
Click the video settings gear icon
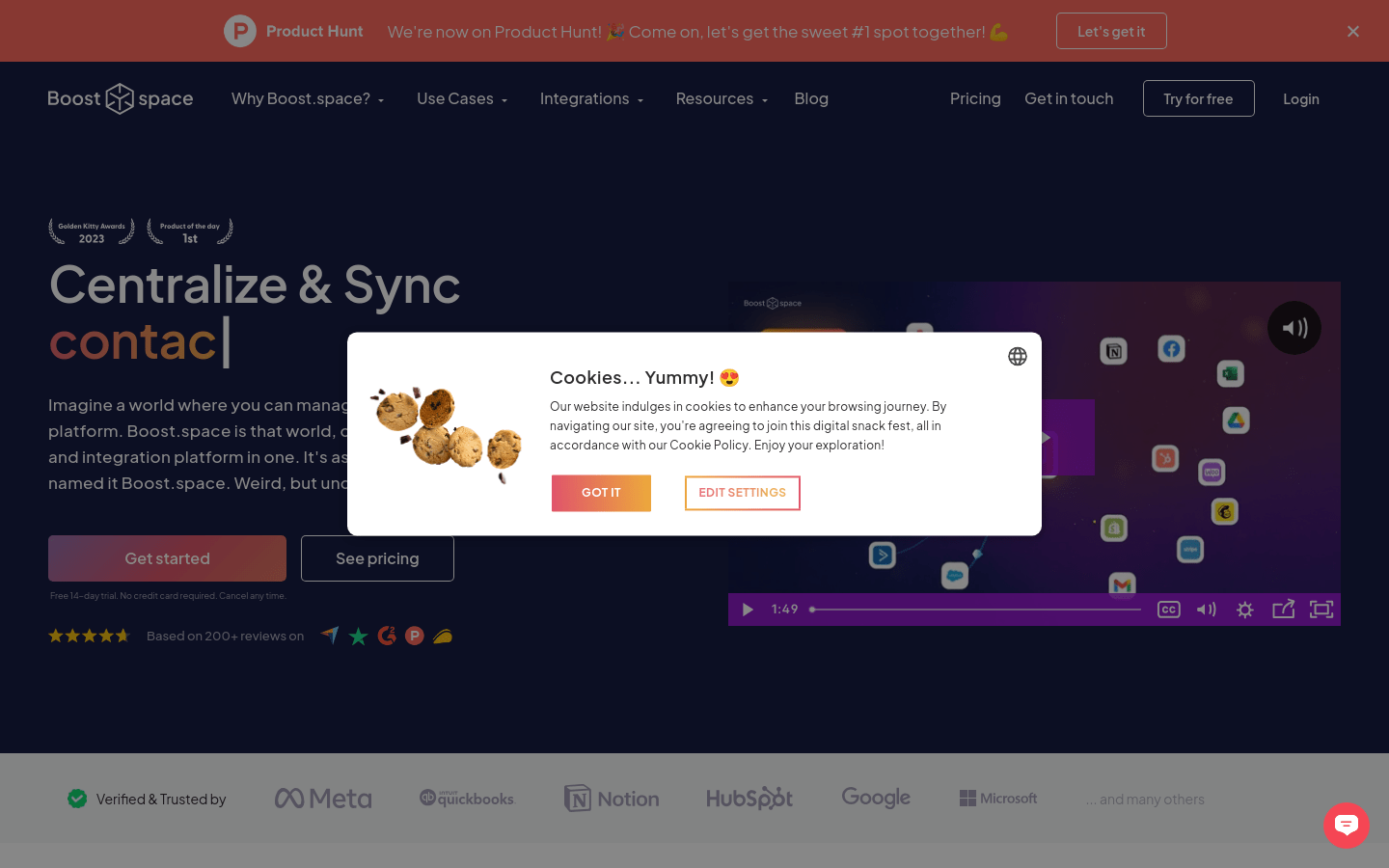click(x=1244, y=610)
